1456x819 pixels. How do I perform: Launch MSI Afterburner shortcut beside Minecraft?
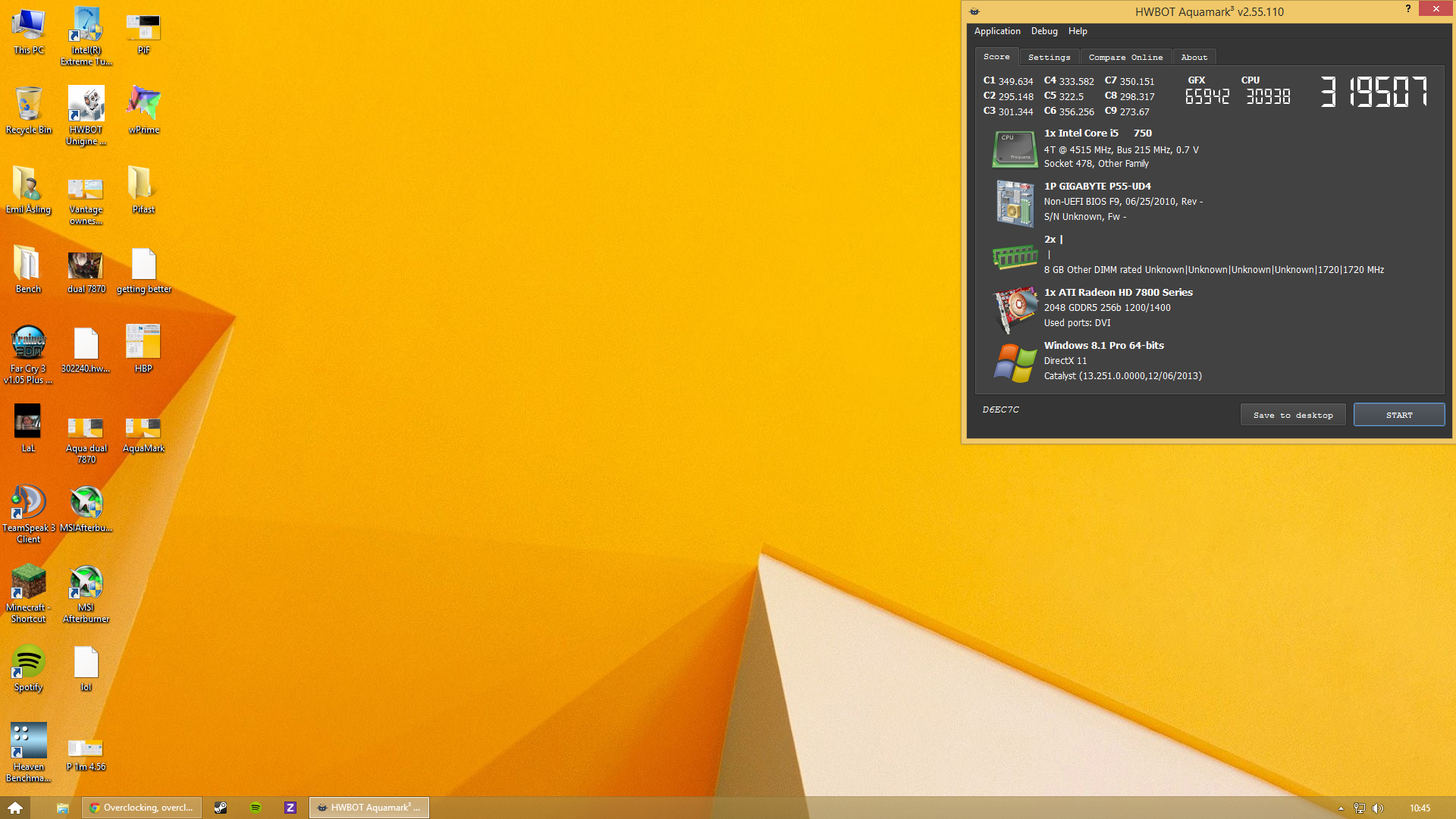[86, 593]
